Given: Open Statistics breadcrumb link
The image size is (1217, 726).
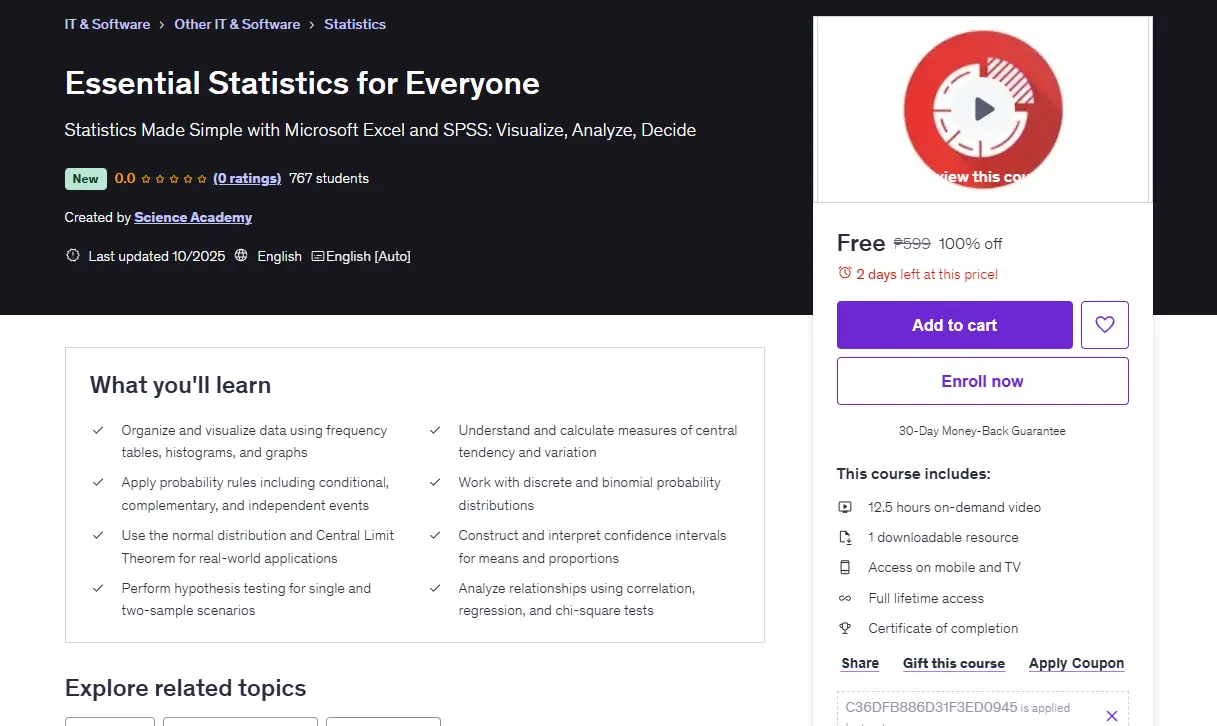Looking at the screenshot, I should 355,24.
